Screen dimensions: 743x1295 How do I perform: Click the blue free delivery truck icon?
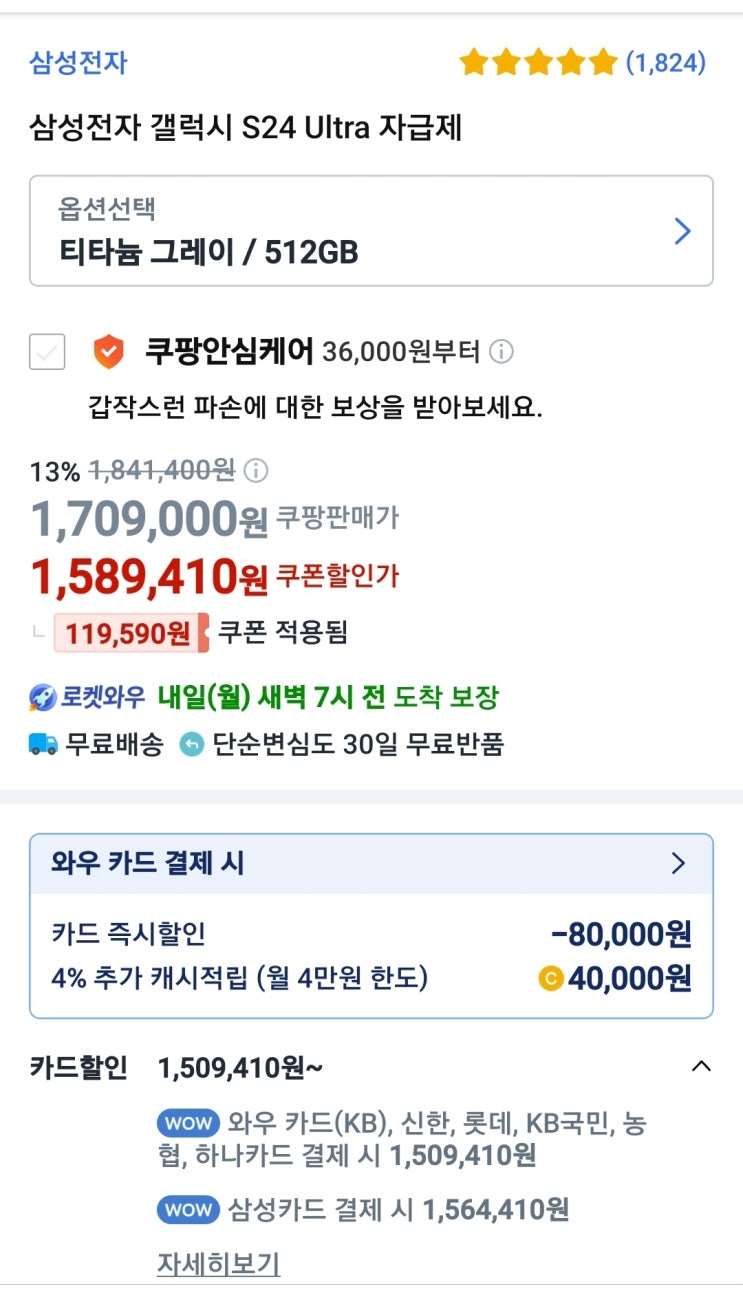tap(43, 745)
